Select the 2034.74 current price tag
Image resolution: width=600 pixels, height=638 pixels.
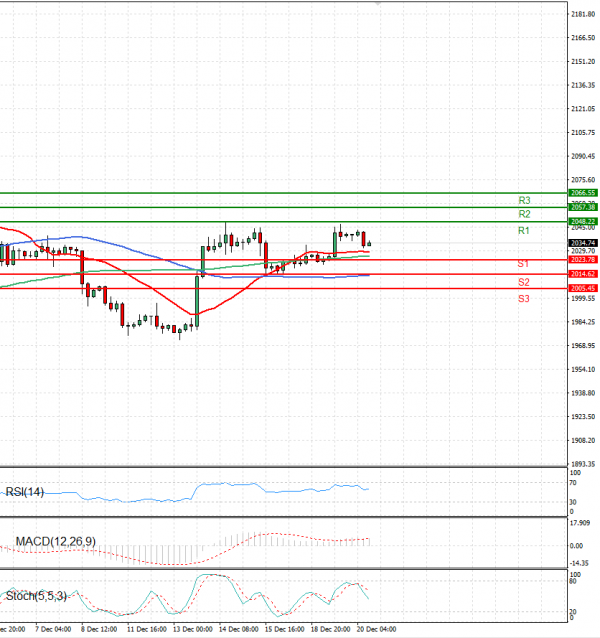point(583,243)
